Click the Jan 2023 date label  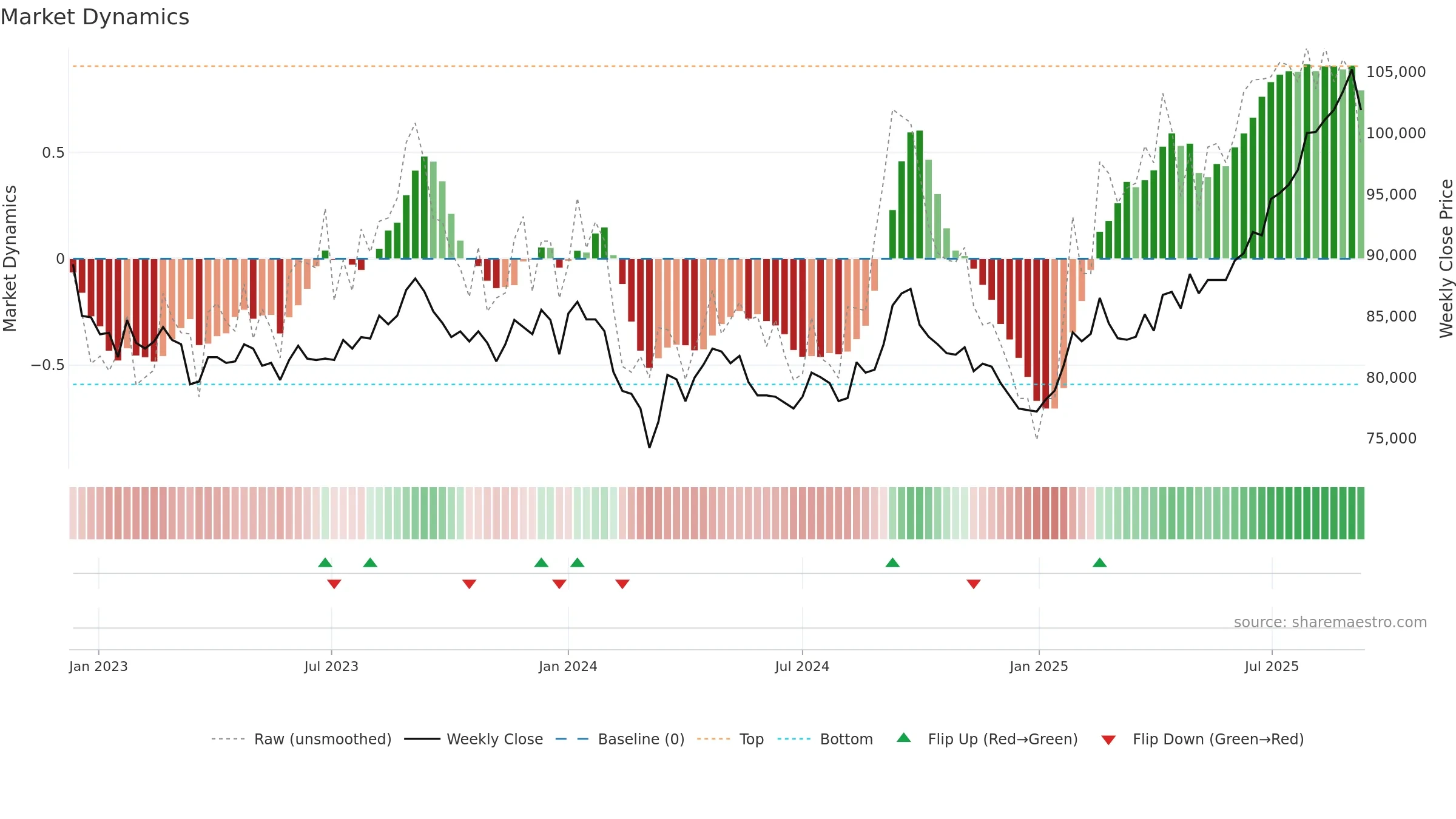coord(98,667)
